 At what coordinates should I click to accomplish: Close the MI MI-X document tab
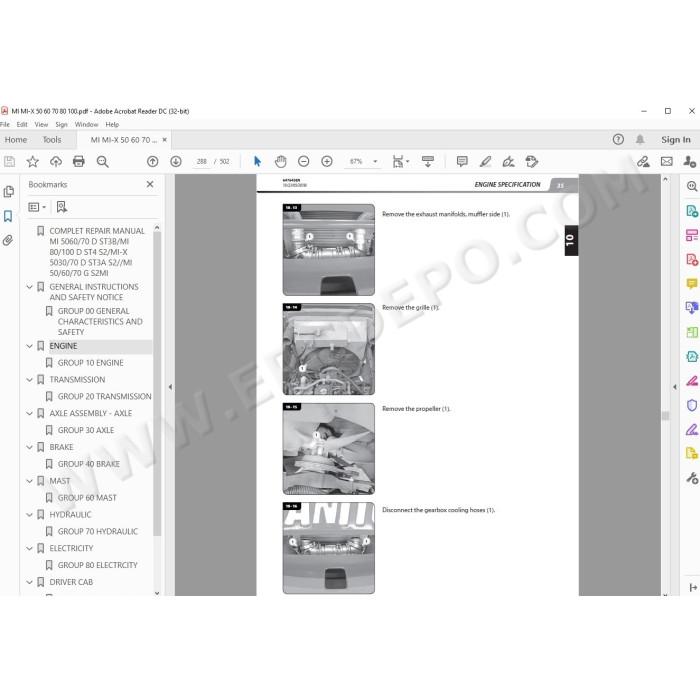point(165,140)
